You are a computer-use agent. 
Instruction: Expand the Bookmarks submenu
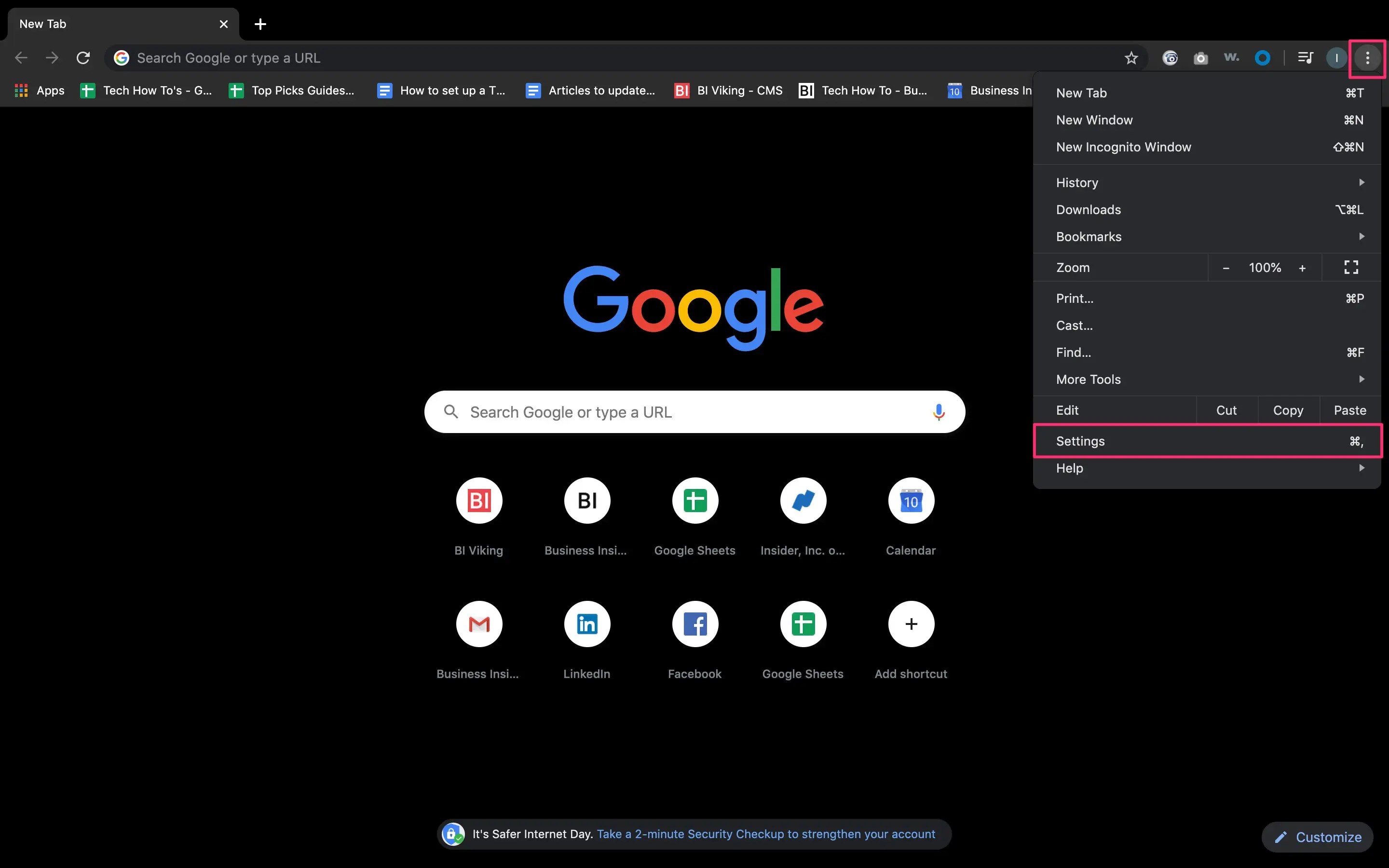point(1207,236)
